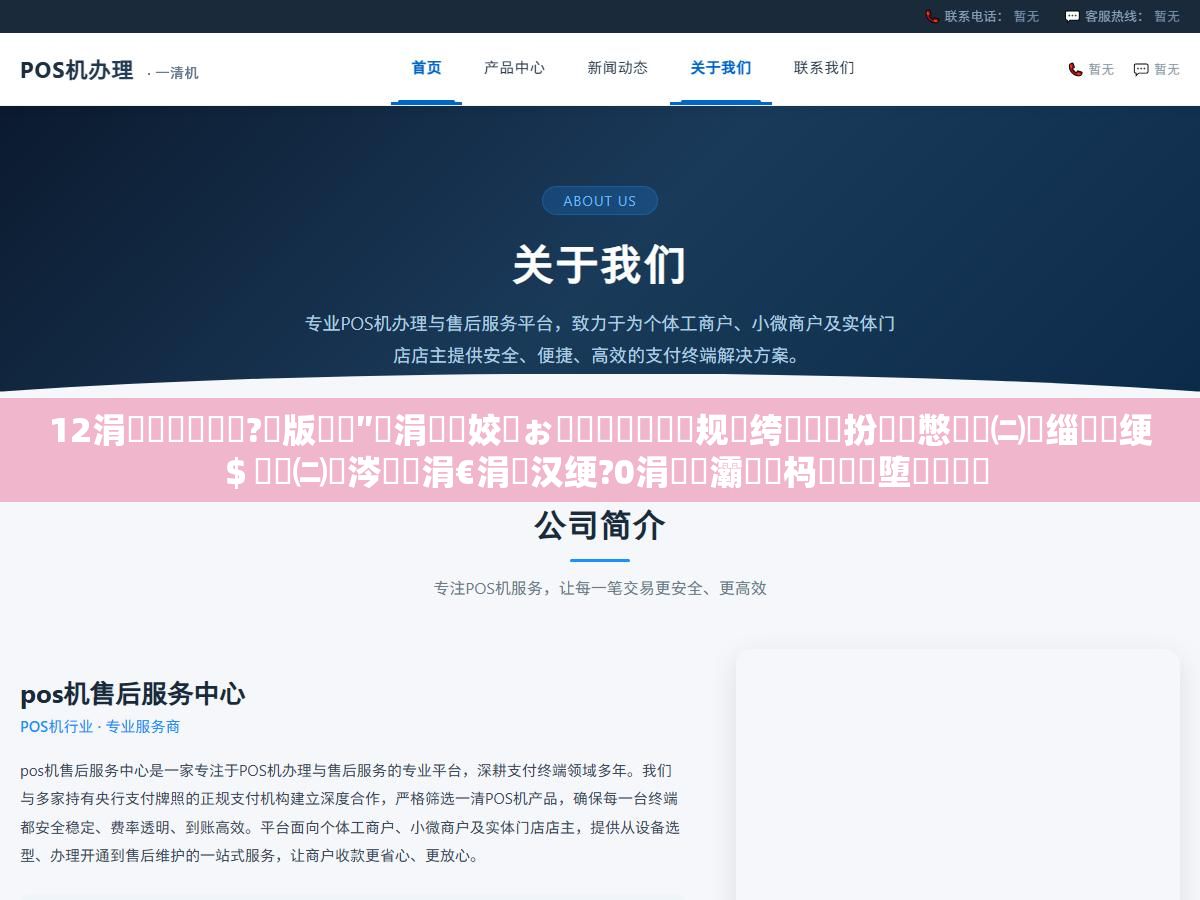Click the 联系电话 label in top bar
This screenshot has width=1200, height=900.
click(x=974, y=16)
